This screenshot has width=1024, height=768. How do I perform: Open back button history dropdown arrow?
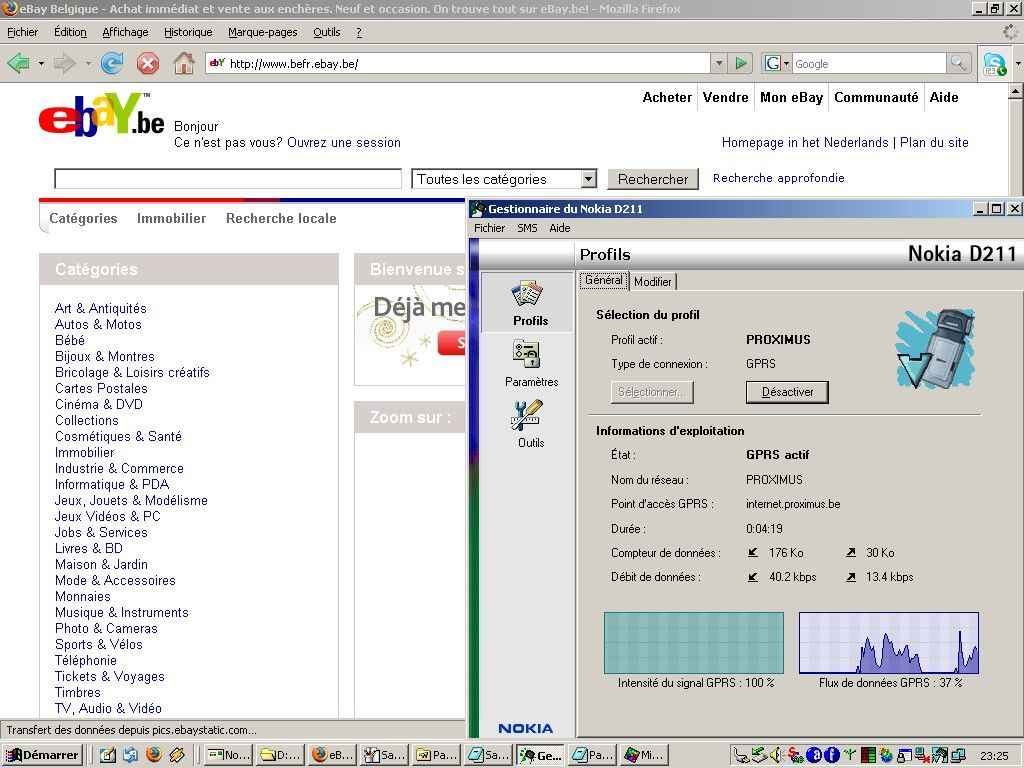coord(41,63)
